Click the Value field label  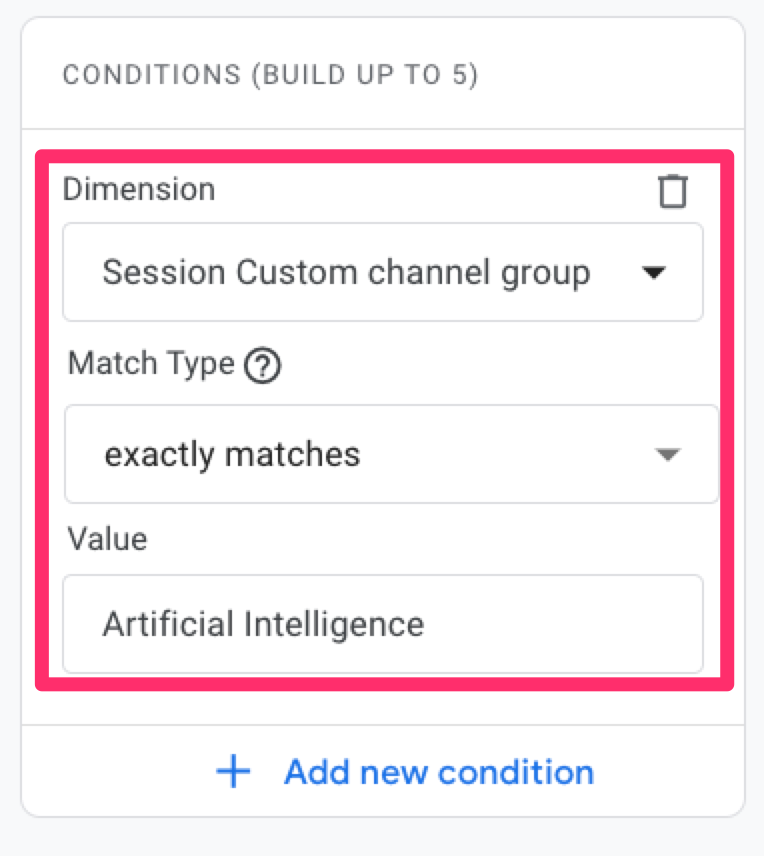coord(107,539)
